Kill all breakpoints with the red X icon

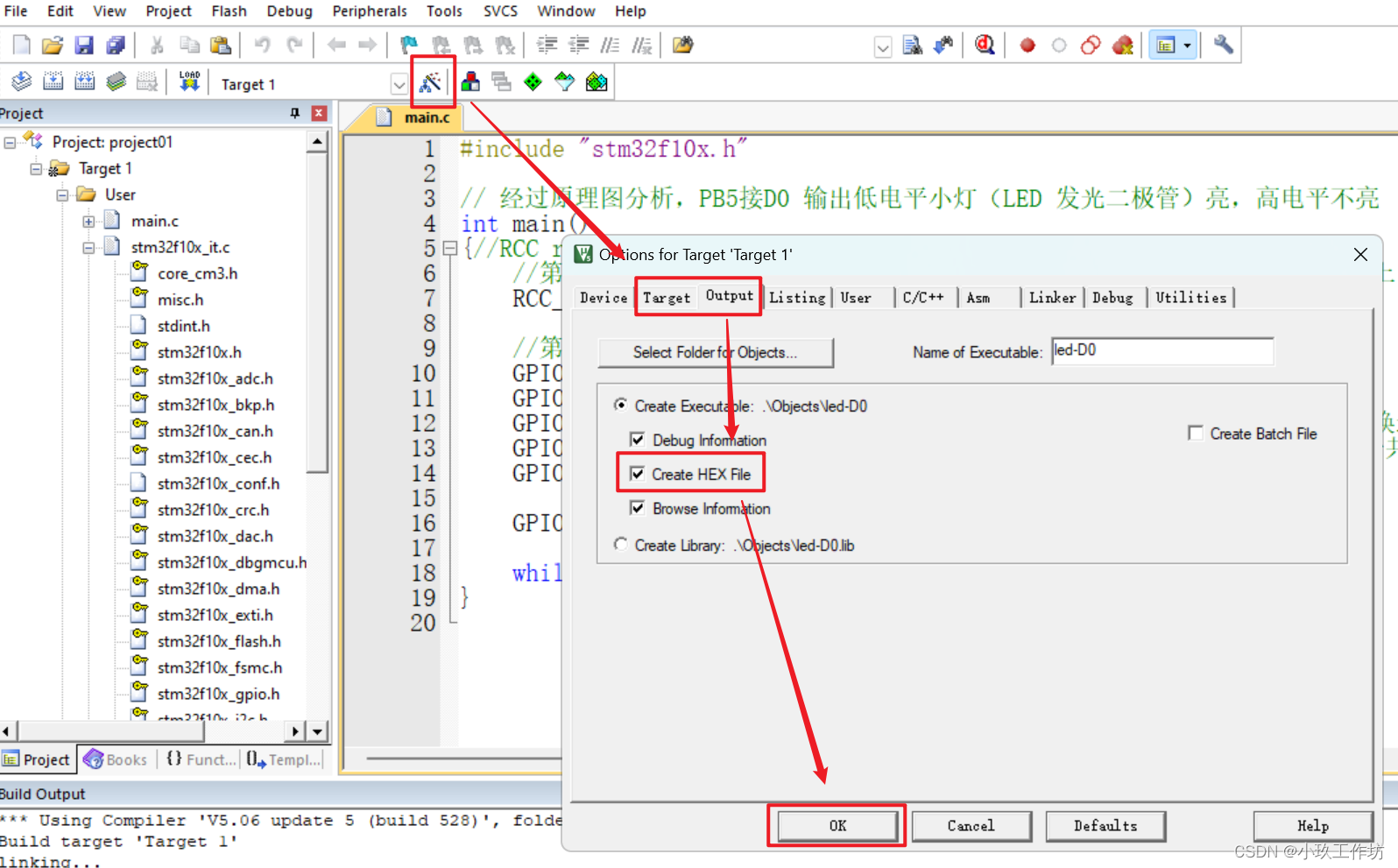1122,45
